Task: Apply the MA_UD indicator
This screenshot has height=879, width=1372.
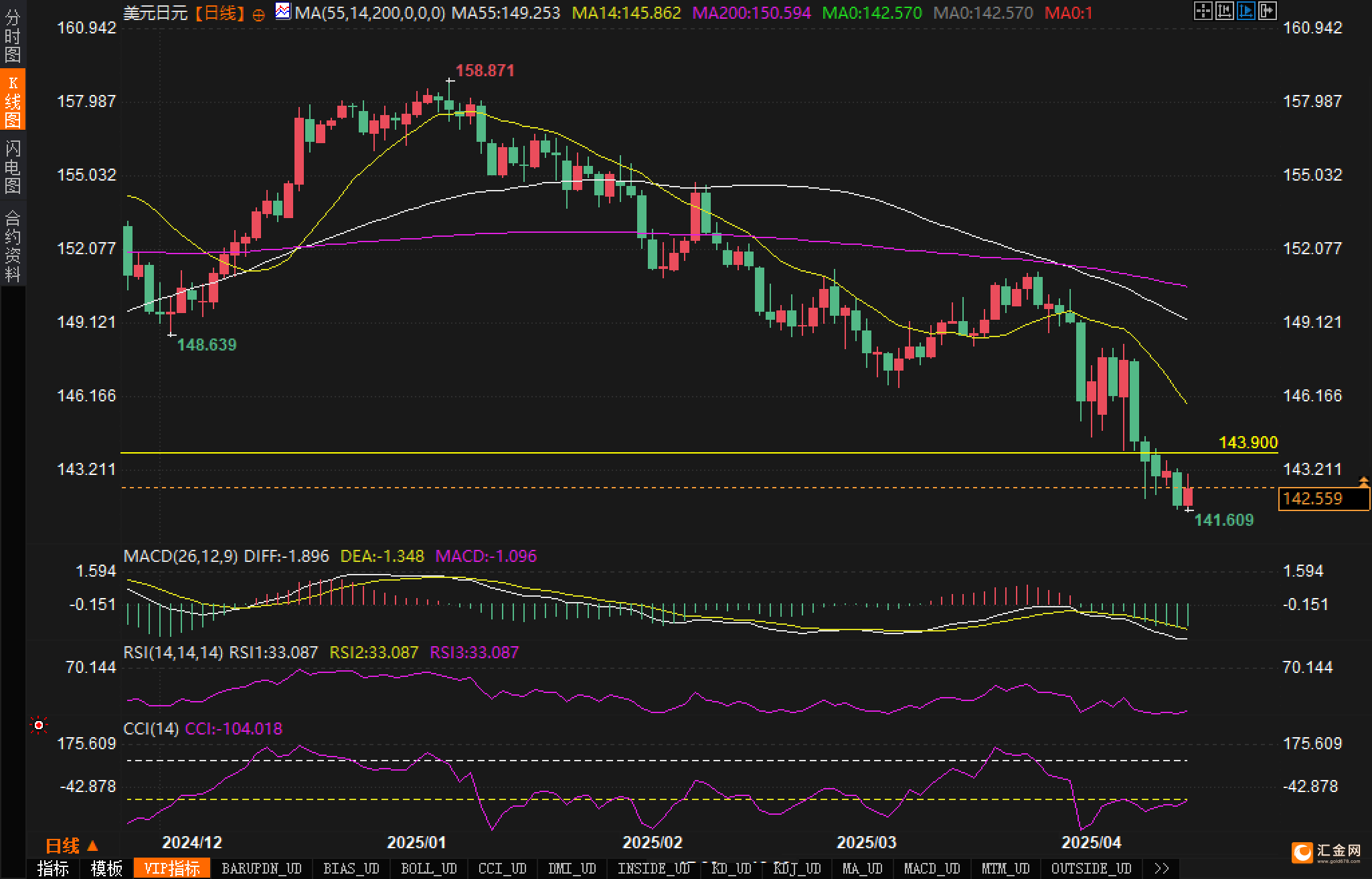Action: (863, 868)
